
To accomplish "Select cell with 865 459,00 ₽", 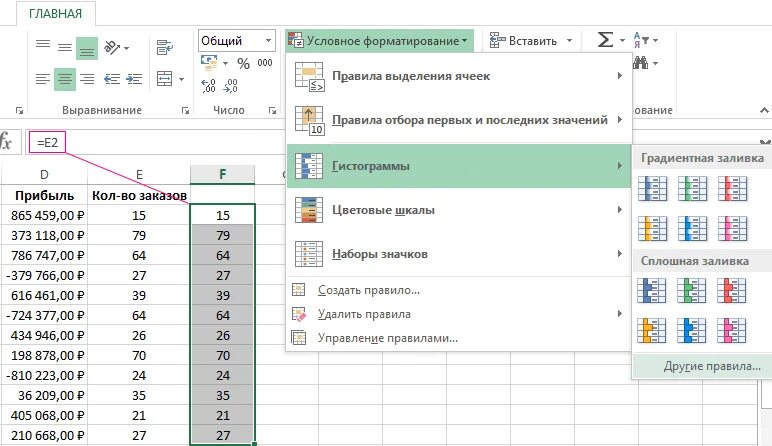I will pyautogui.click(x=44, y=216).
